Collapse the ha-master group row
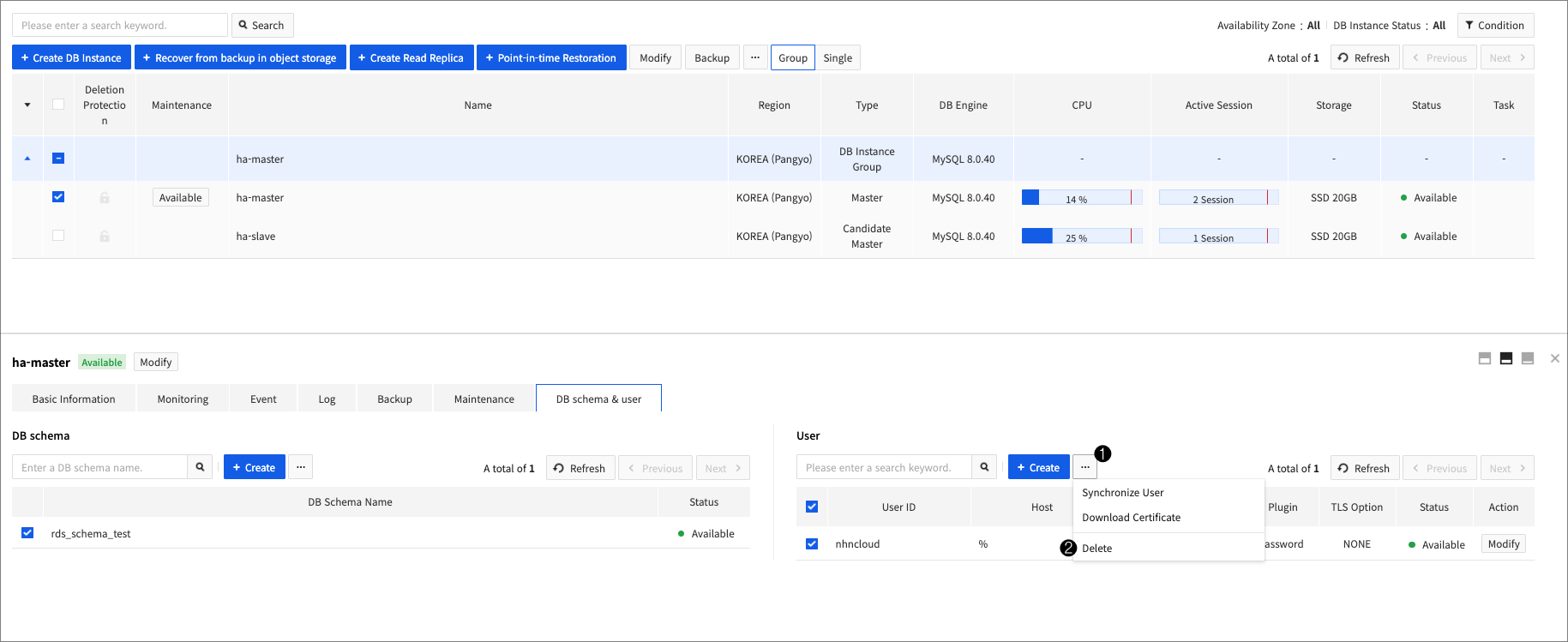1568x642 pixels. click(27, 159)
